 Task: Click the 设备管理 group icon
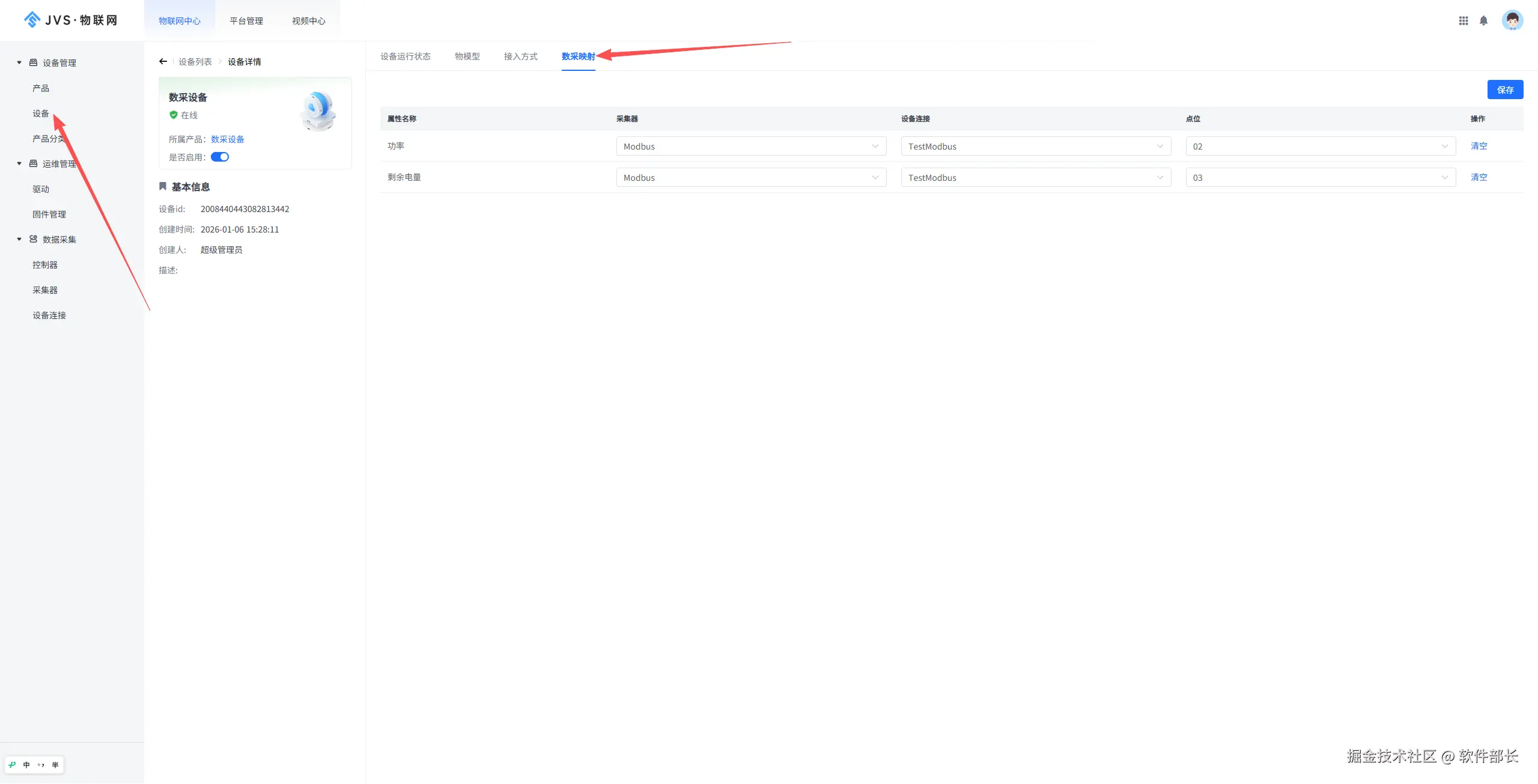pos(34,62)
